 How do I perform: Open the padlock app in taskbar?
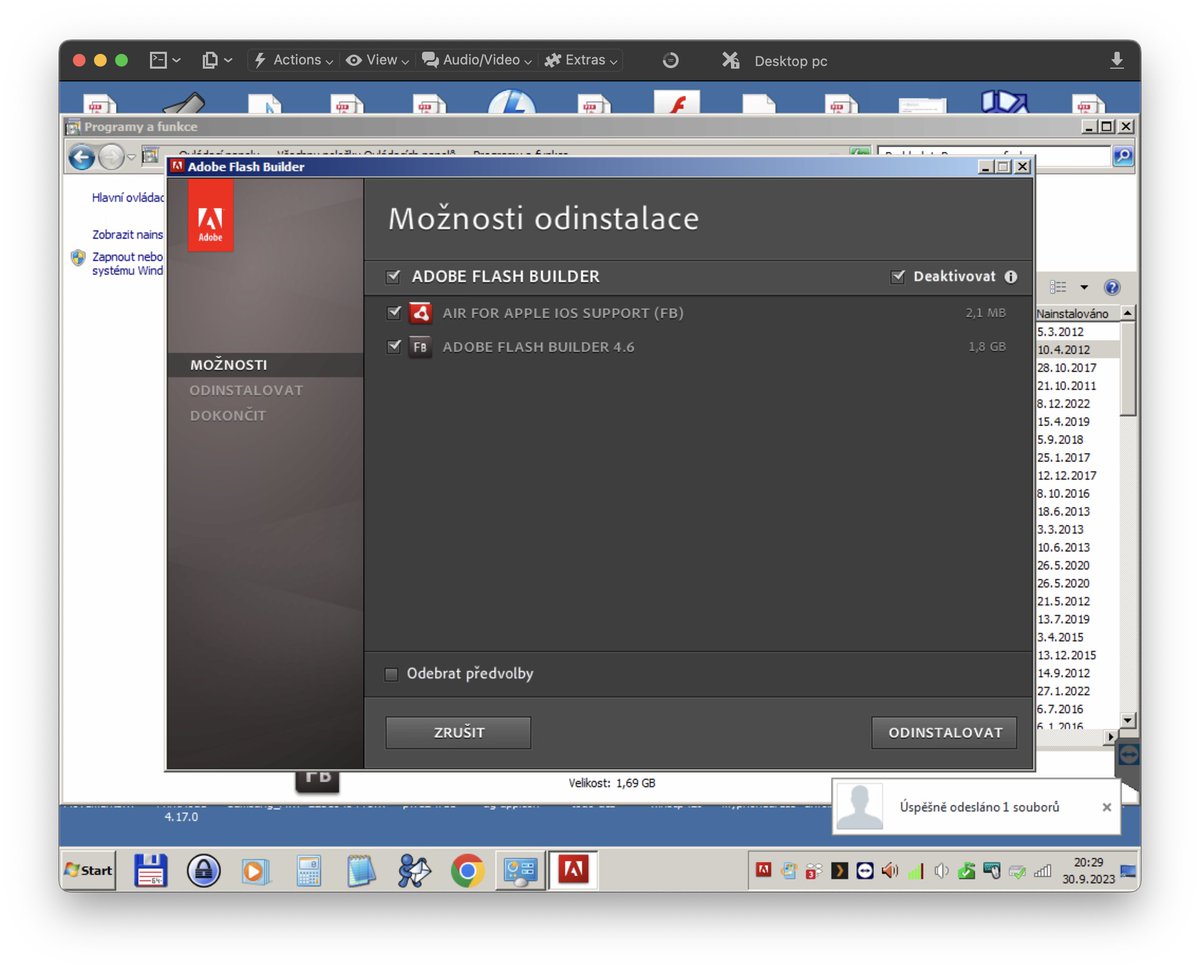[204, 871]
